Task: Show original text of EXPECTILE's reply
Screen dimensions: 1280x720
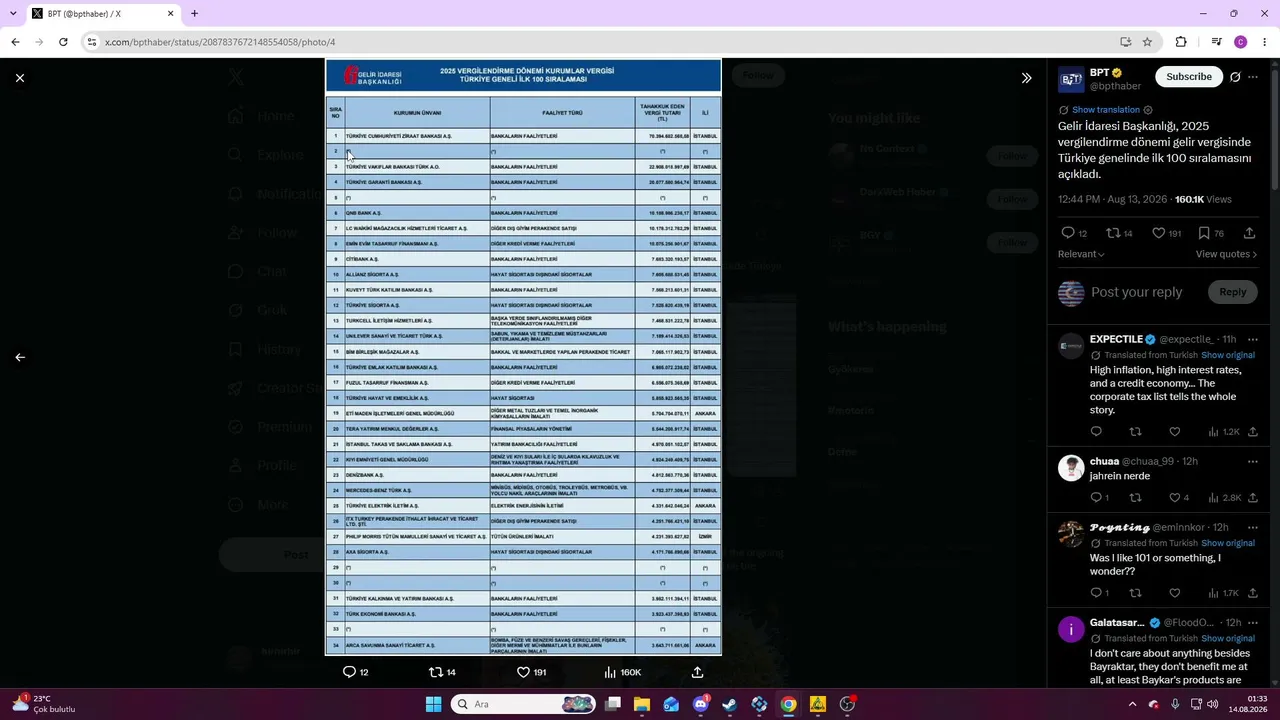Action: click(1228, 355)
